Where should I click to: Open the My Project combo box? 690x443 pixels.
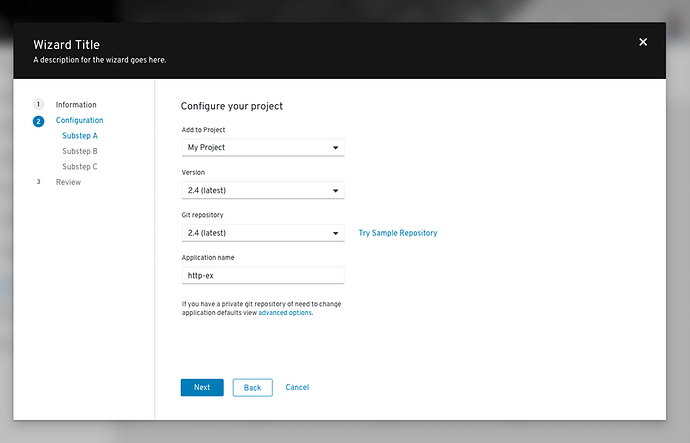click(x=263, y=147)
